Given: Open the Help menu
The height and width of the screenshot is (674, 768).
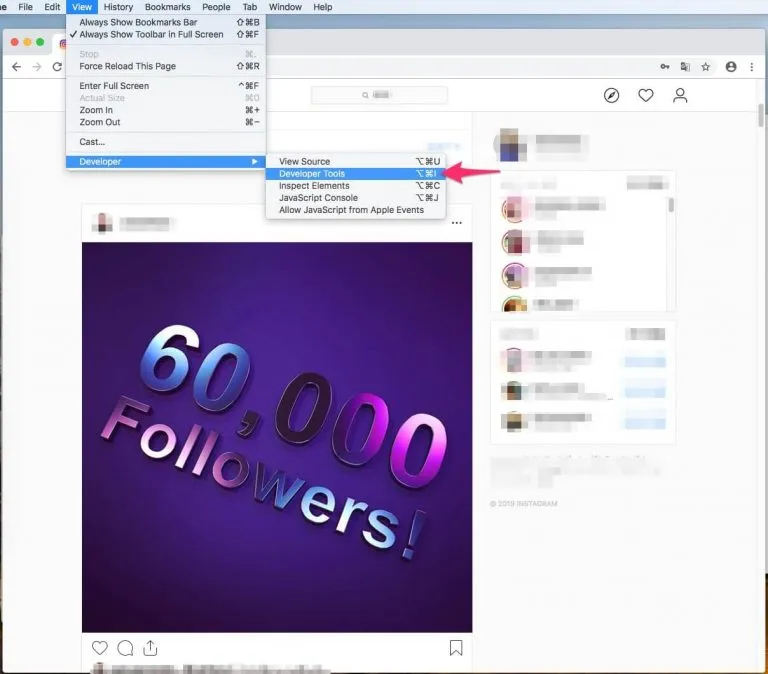Looking at the screenshot, I should pyautogui.click(x=323, y=7).
